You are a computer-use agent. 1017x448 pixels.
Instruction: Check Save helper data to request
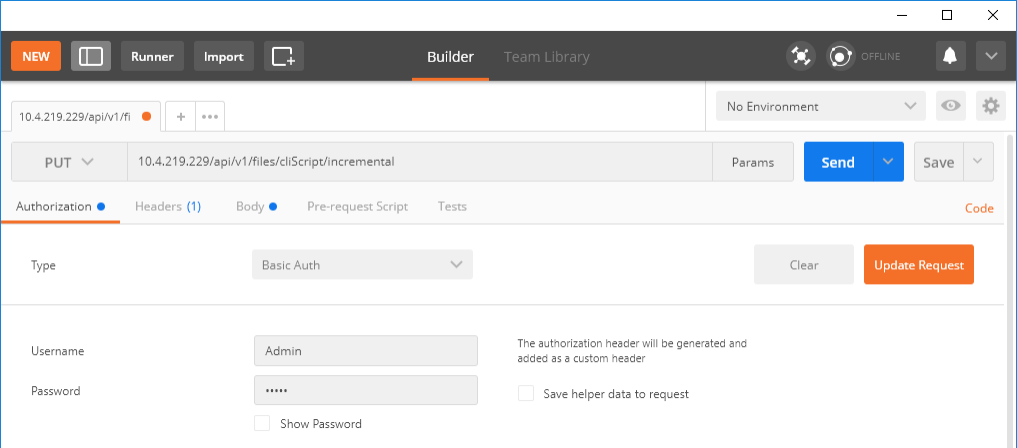(x=526, y=393)
